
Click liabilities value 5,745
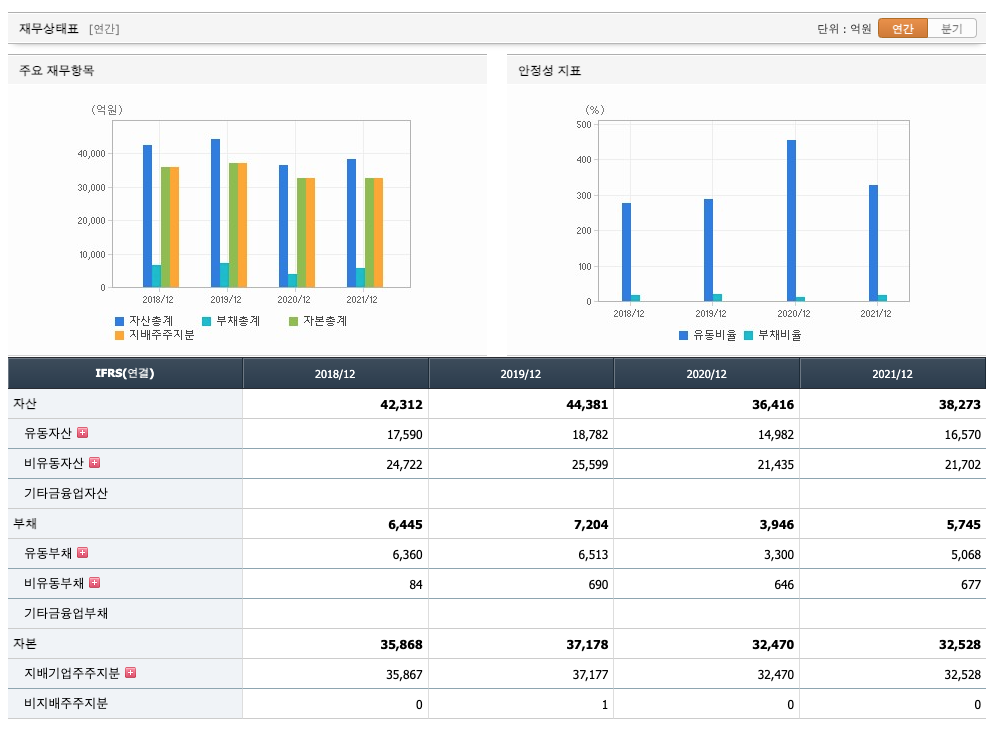click(964, 524)
